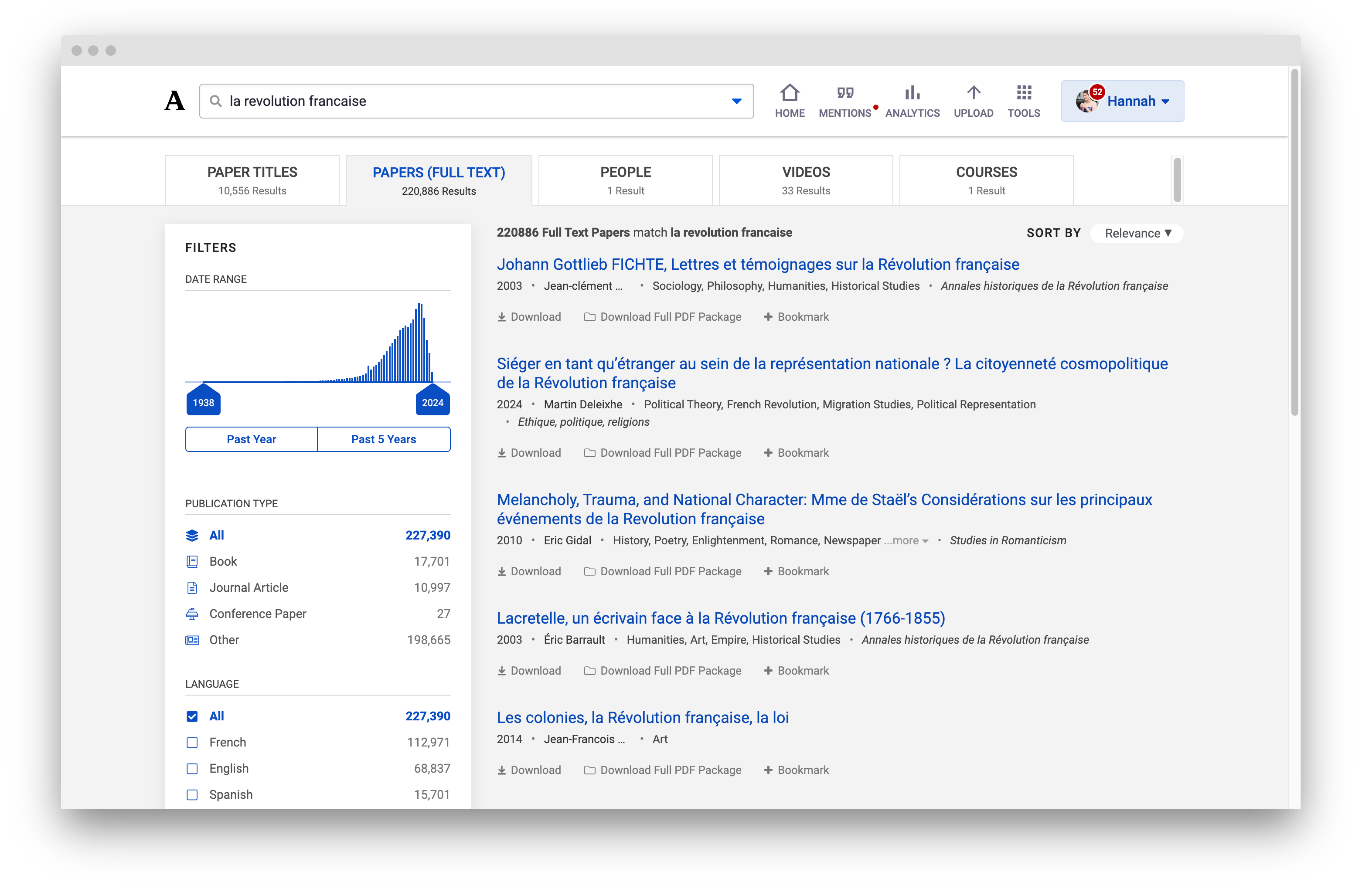Open the Tools grid icon

tap(1024, 93)
